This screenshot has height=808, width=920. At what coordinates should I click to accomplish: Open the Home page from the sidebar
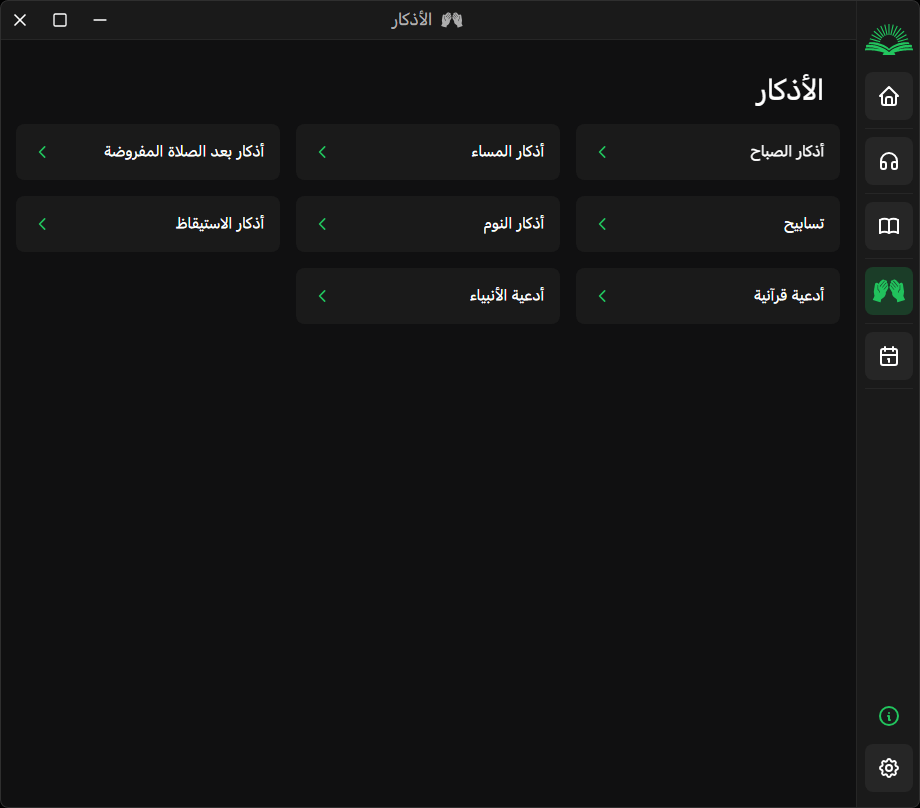click(x=888, y=96)
